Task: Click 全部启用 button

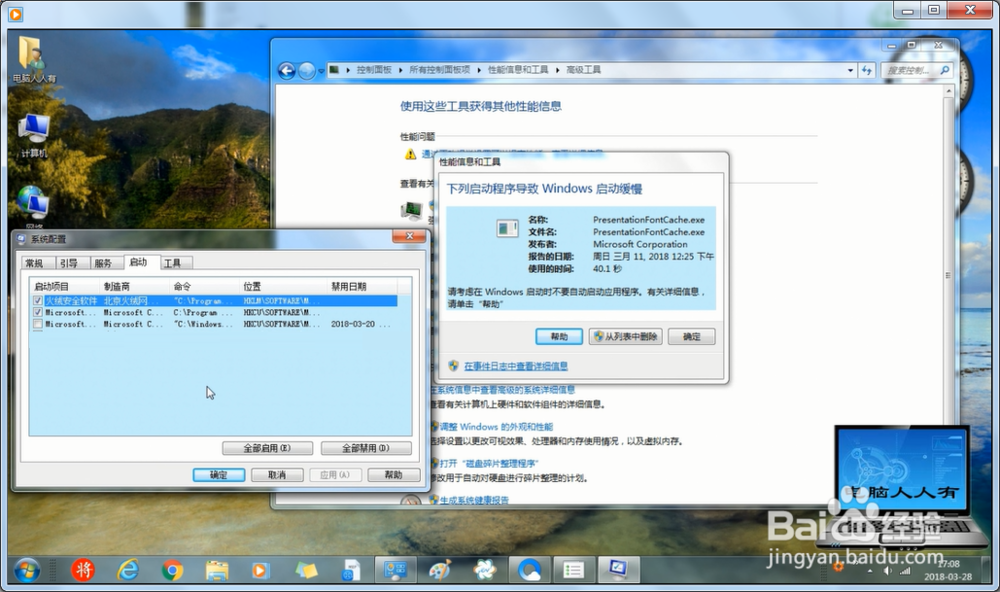Action: (x=267, y=448)
